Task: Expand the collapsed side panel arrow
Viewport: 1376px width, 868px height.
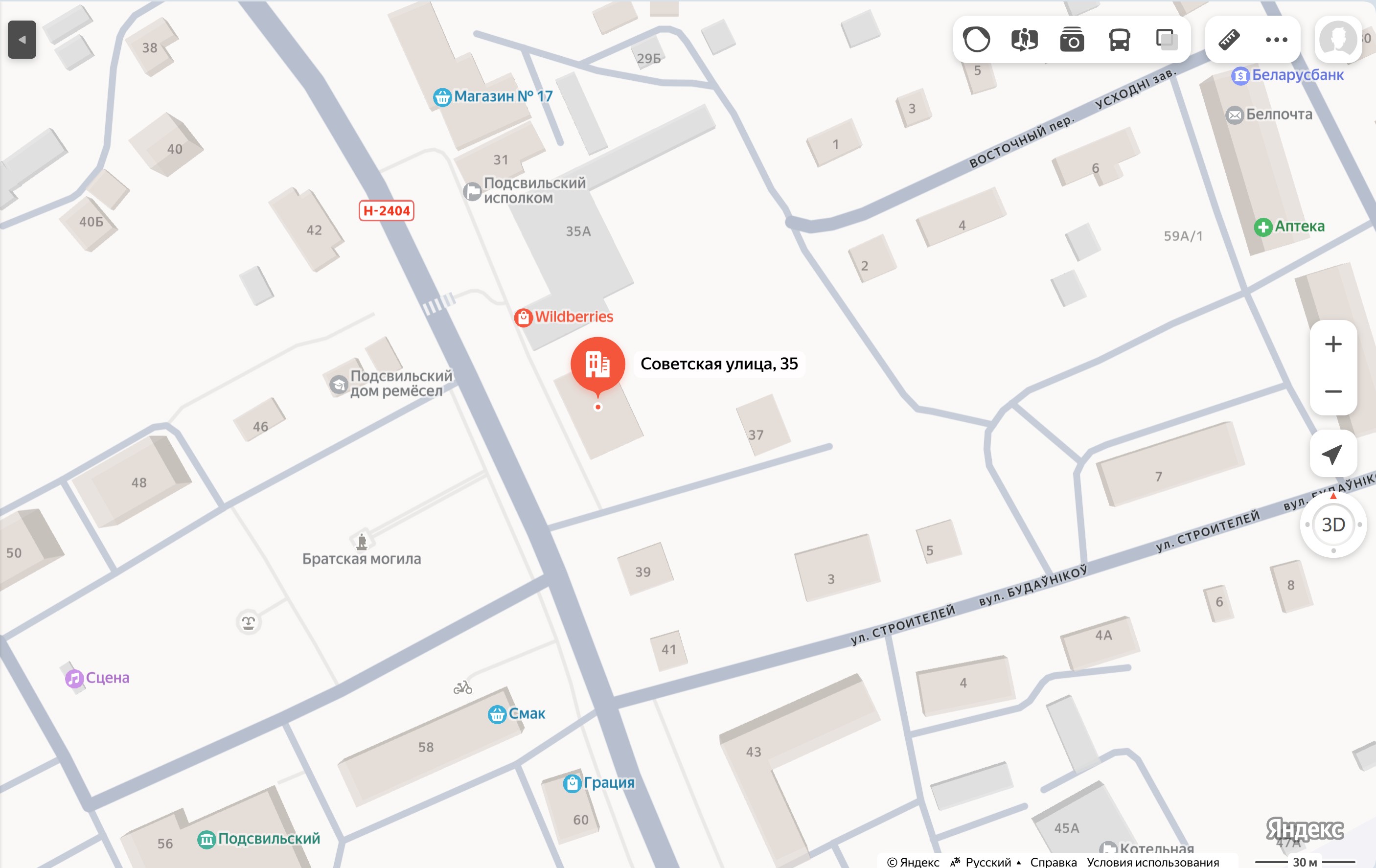Action: pyautogui.click(x=22, y=40)
